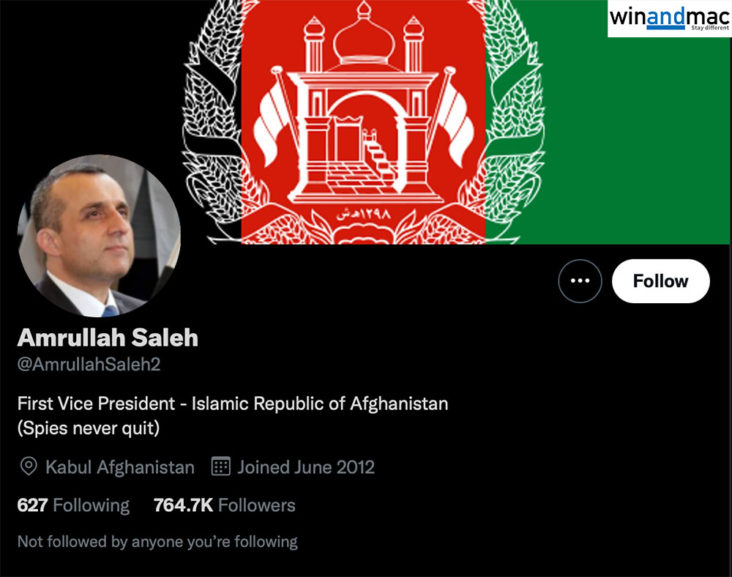This screenshot has width=732, height=577.
Task: Click the Amrullah Saleh display name
Action: [108, 338]
